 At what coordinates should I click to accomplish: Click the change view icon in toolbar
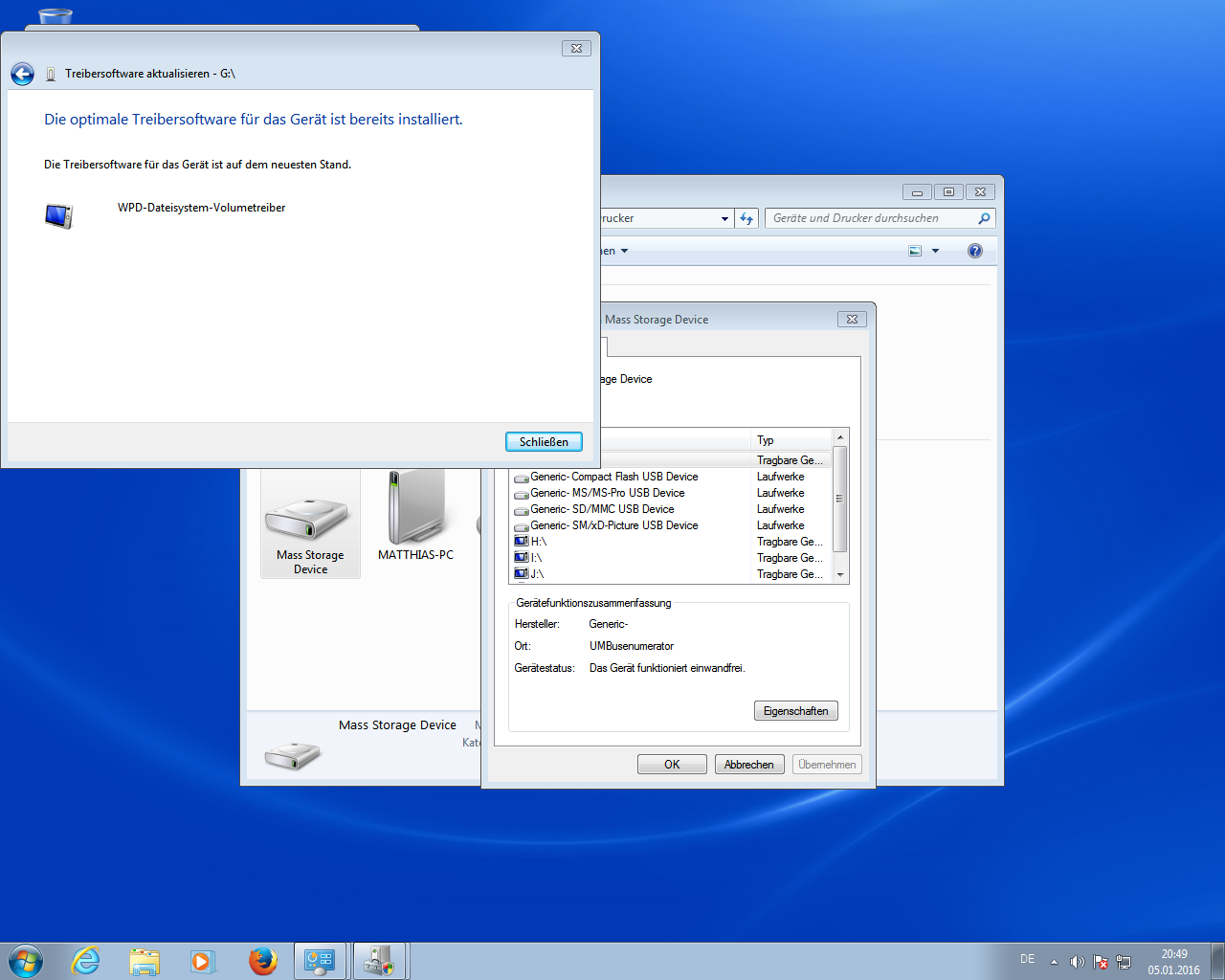[915, 251]
